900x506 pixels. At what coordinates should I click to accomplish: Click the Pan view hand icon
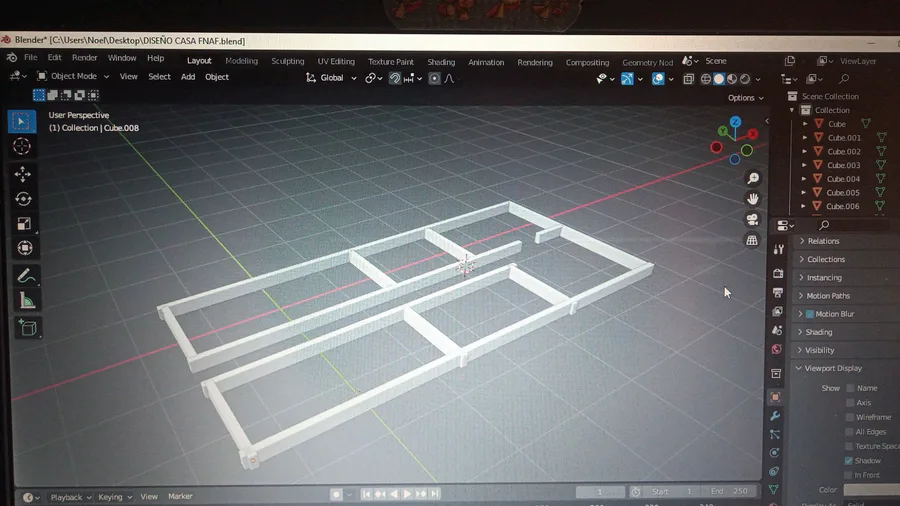[752, 198]
